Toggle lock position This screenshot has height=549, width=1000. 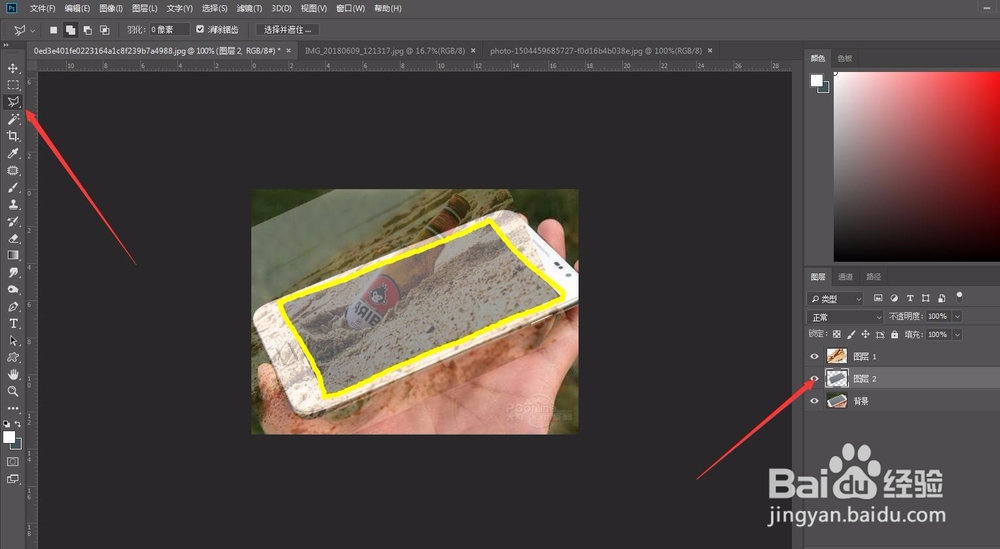coord(865,334)
